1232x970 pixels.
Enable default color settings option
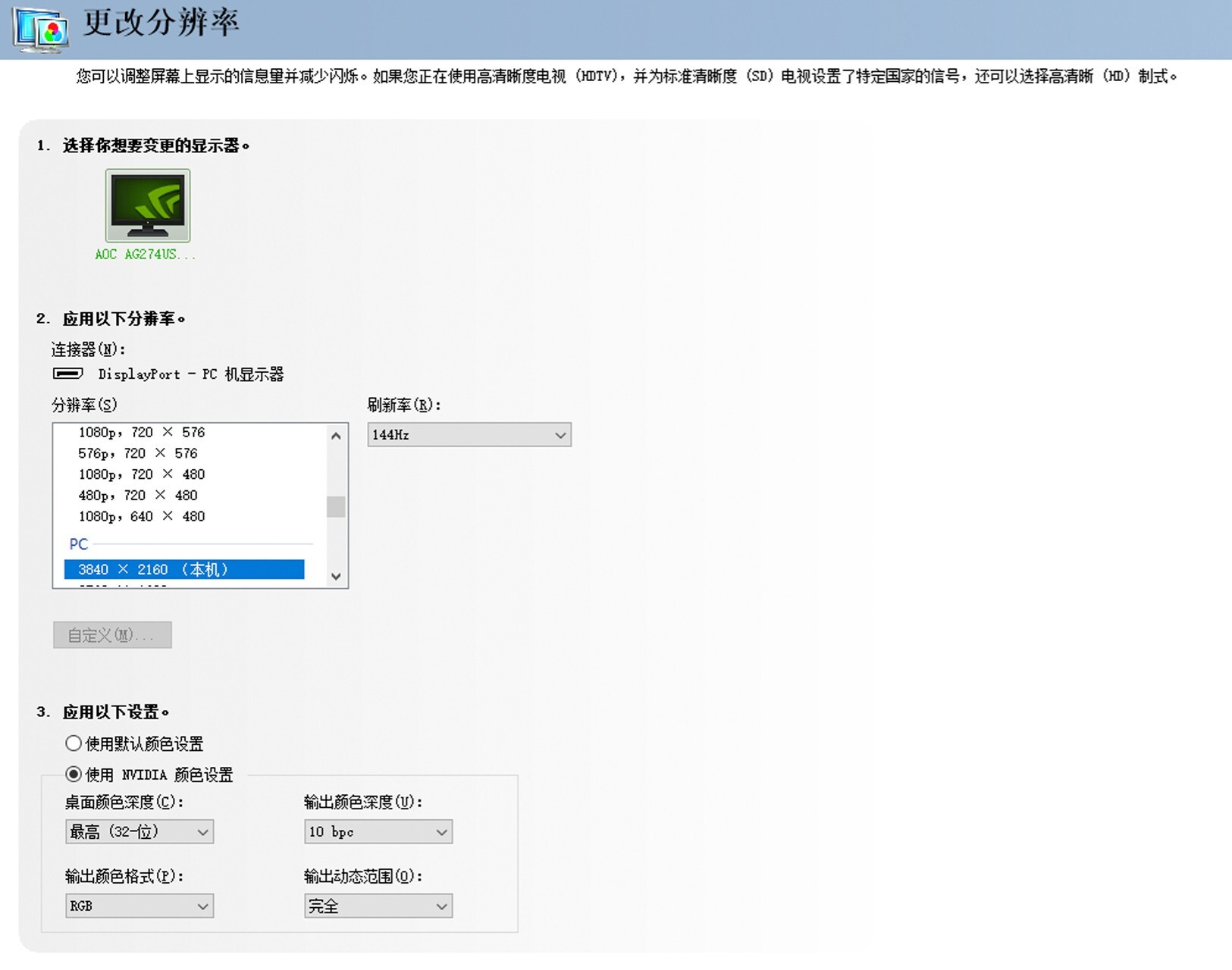[74, 743]
